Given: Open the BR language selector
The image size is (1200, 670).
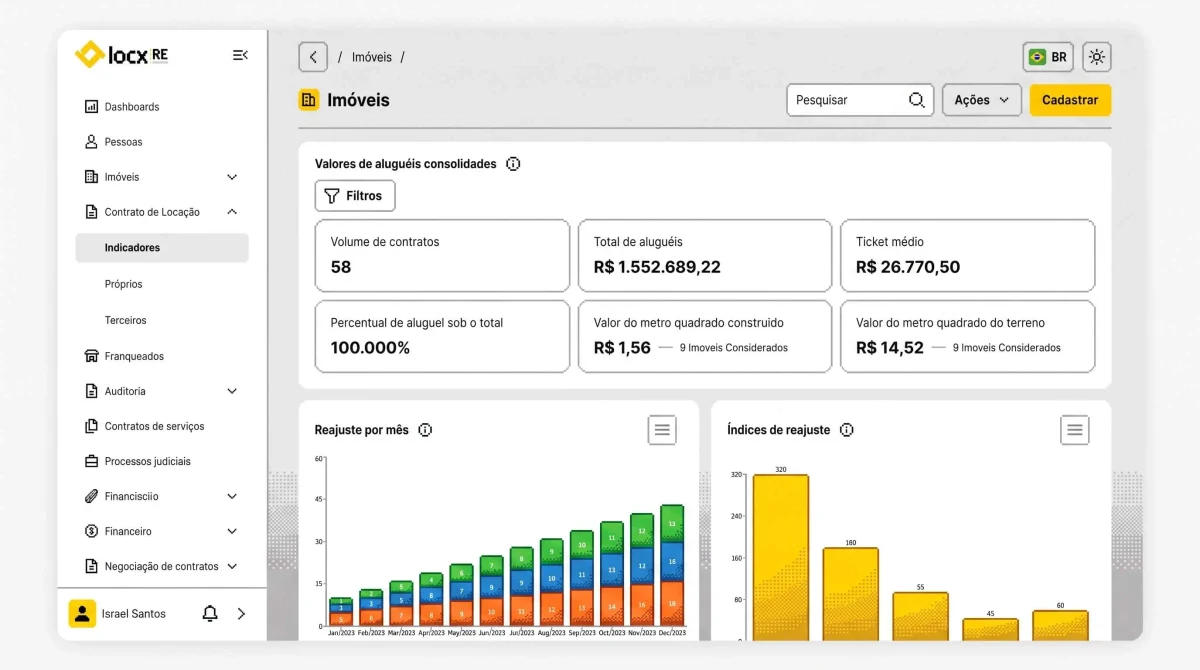Looking at the screenshot, I should click(x=1048, y=57).
